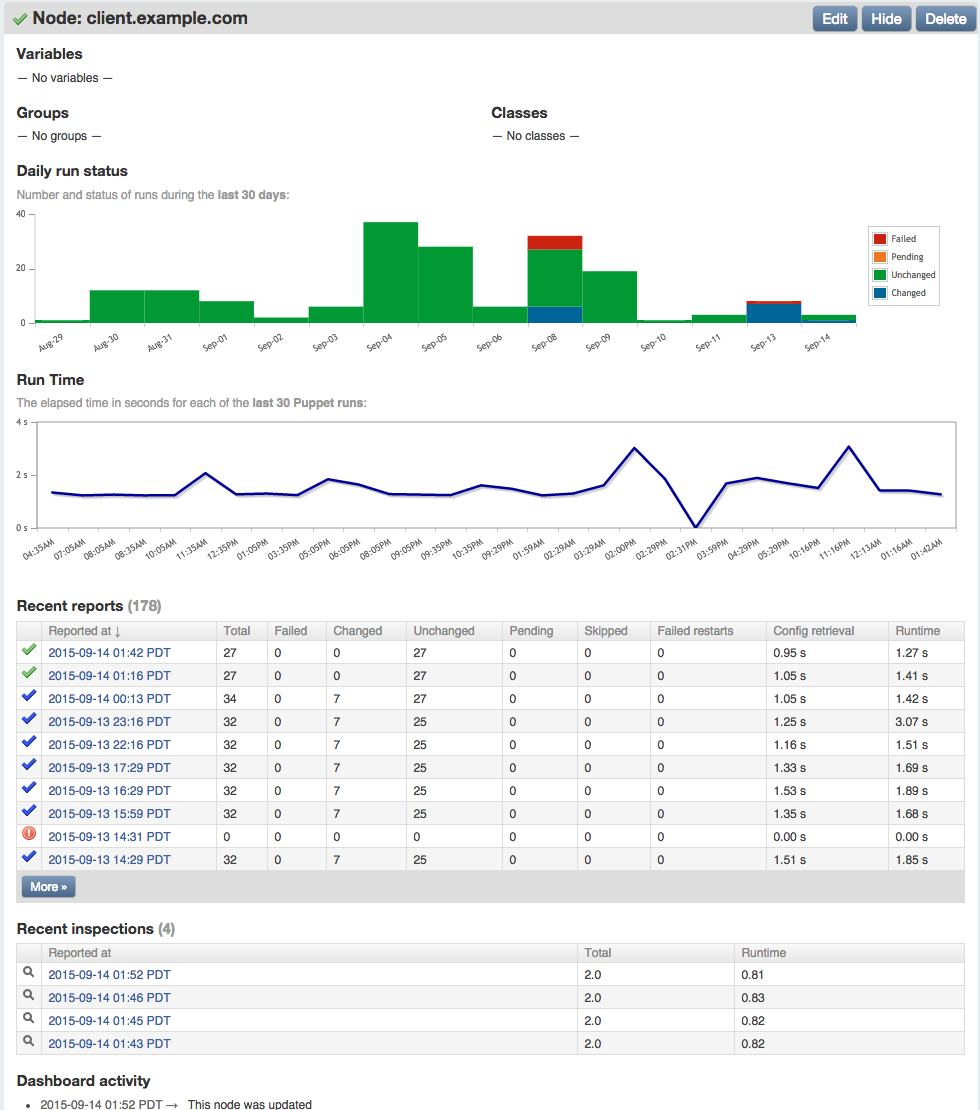Click the green checkmark on the 01:16 report row

tap(29, 672)
